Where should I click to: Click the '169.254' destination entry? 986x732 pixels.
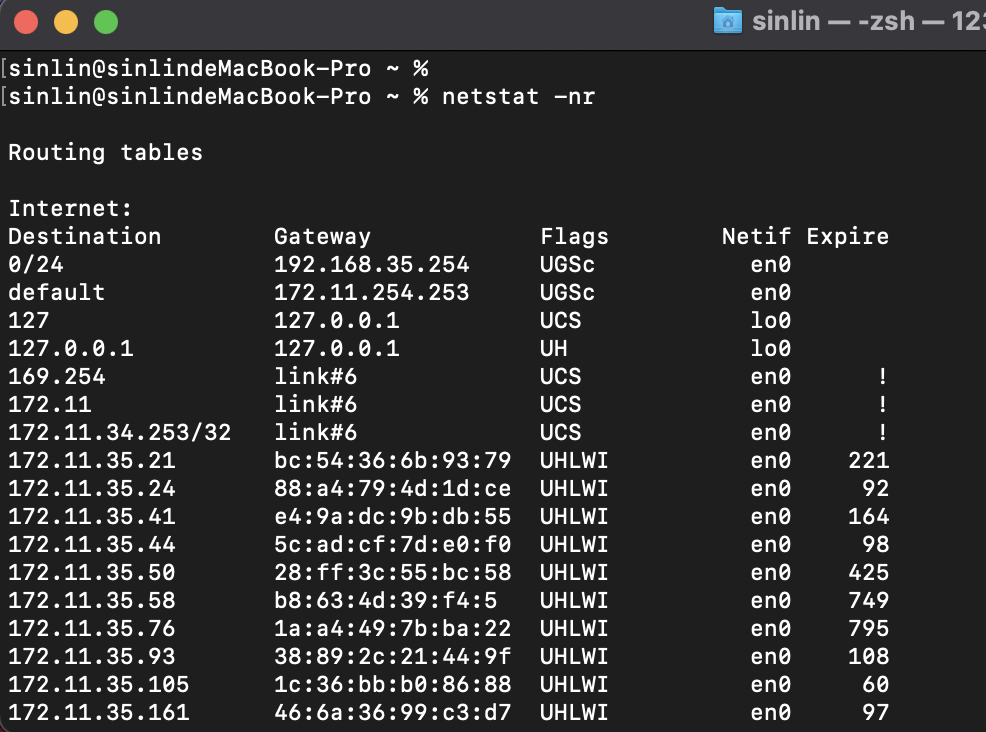coord(57,376)
